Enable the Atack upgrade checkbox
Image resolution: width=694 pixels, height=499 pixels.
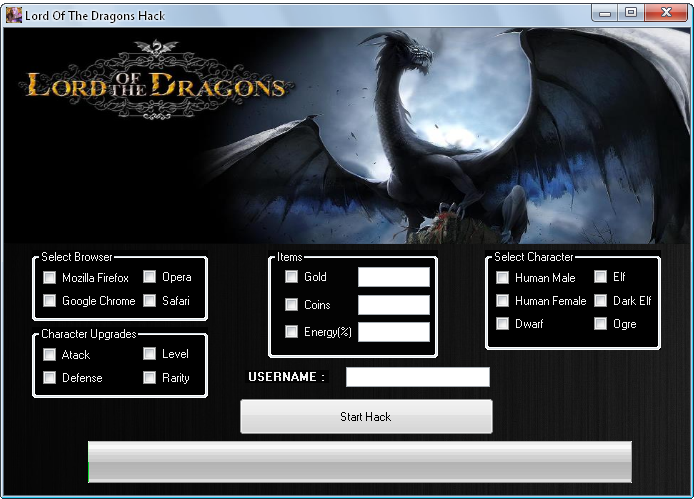(x=50, y=354)
